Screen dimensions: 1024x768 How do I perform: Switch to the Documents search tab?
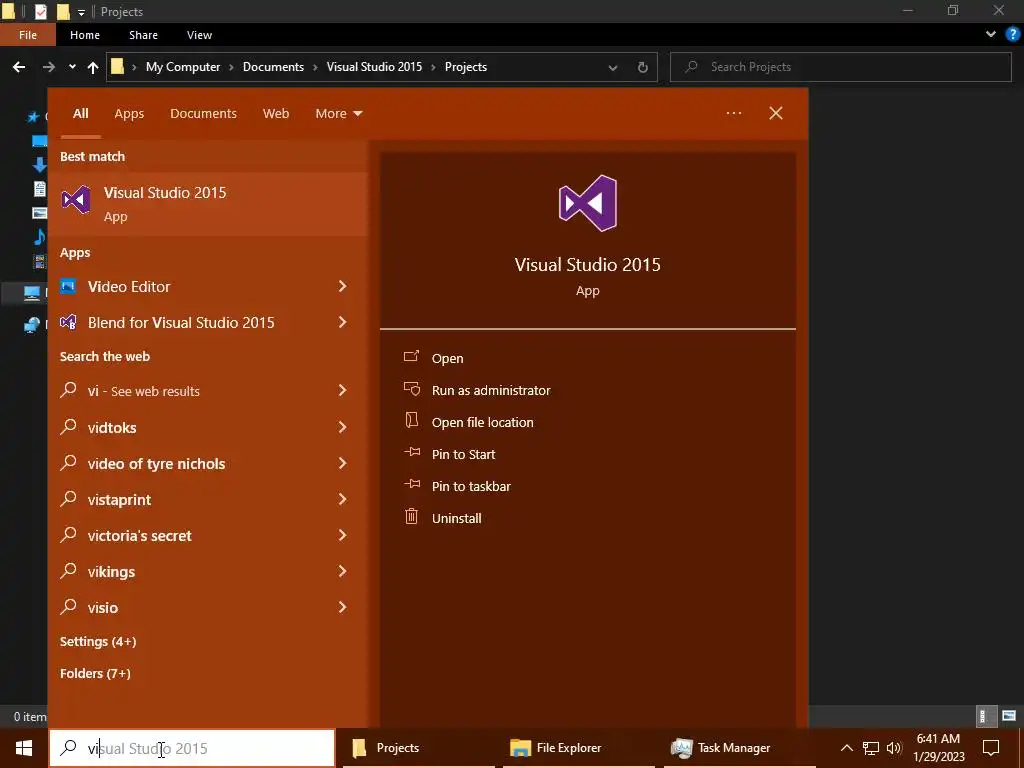point(203,114)
